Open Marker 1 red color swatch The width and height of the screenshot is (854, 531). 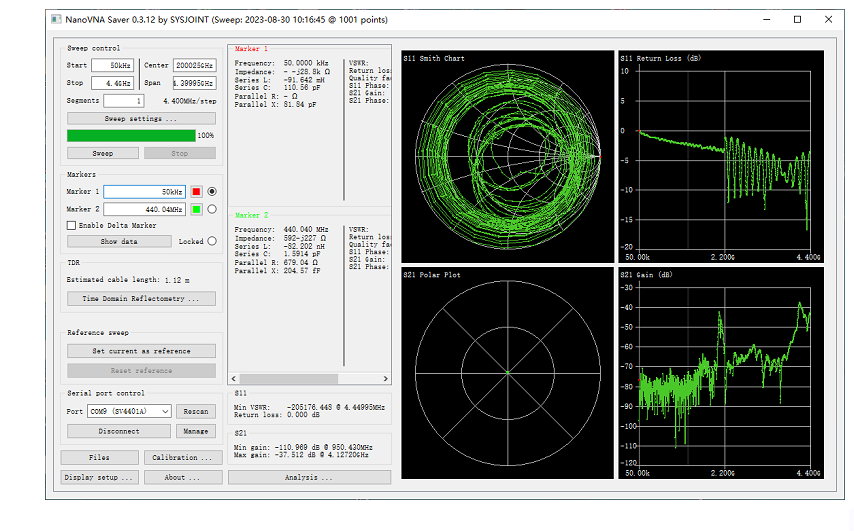tap(196, 192)
